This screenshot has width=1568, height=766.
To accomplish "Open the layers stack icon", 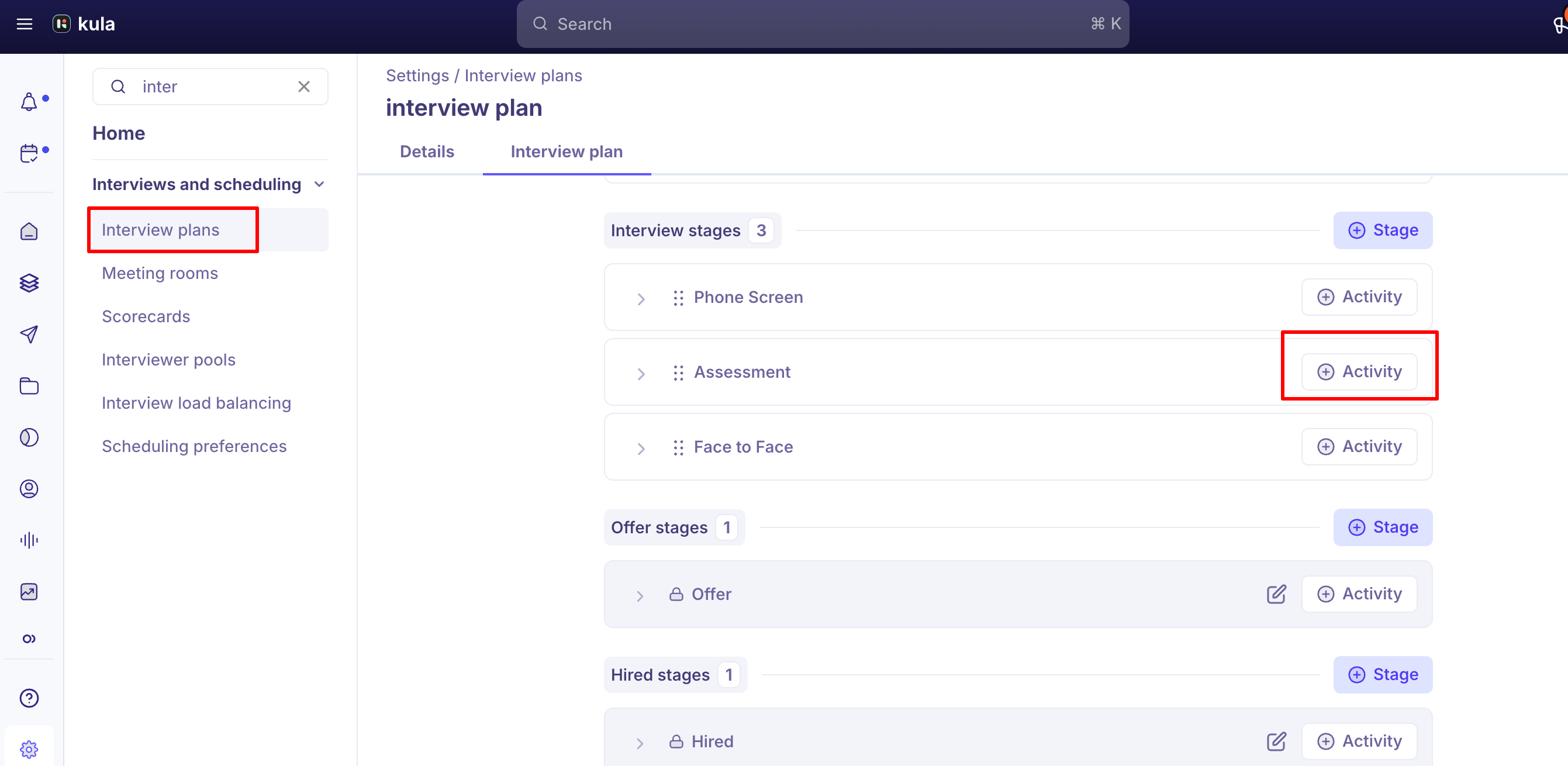I will pos(29,282).
